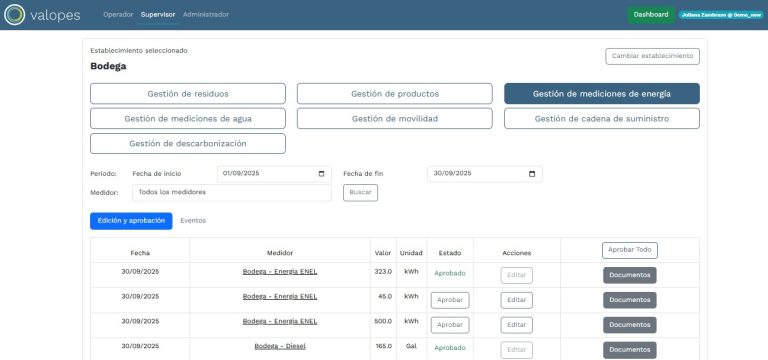The width and height of the screenshot is (768, 360).
Task: Expand the Todos los medidores dropdown
Action: tap(232, 192)
